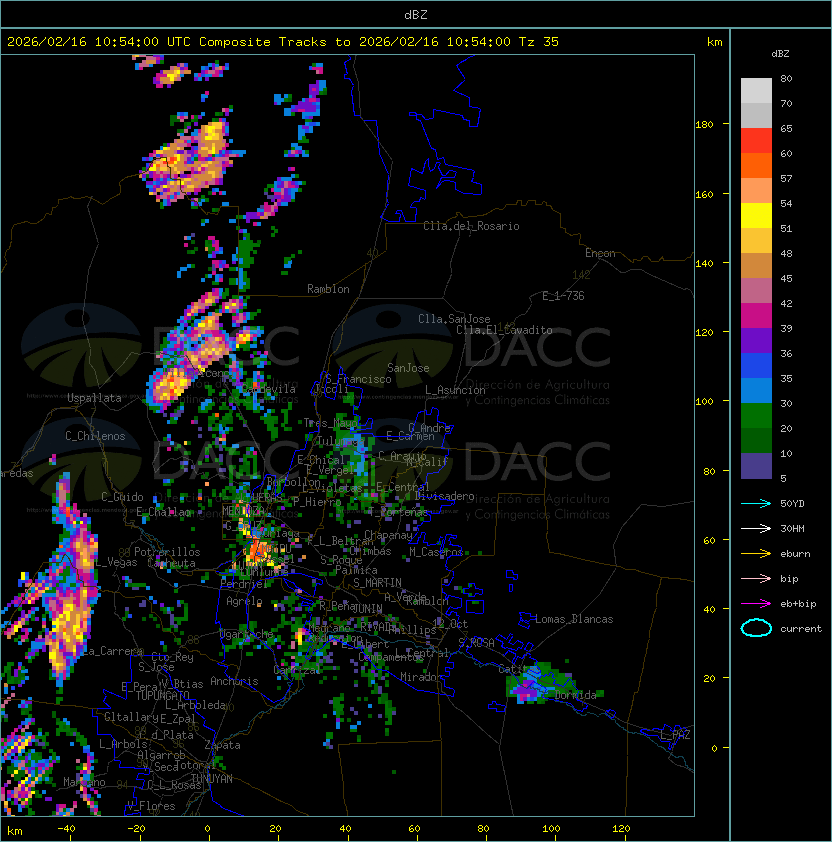The image size is (832, 842).
Task: Click the intense orange storm cell over GODOY CRUZ
Action: 260,551
